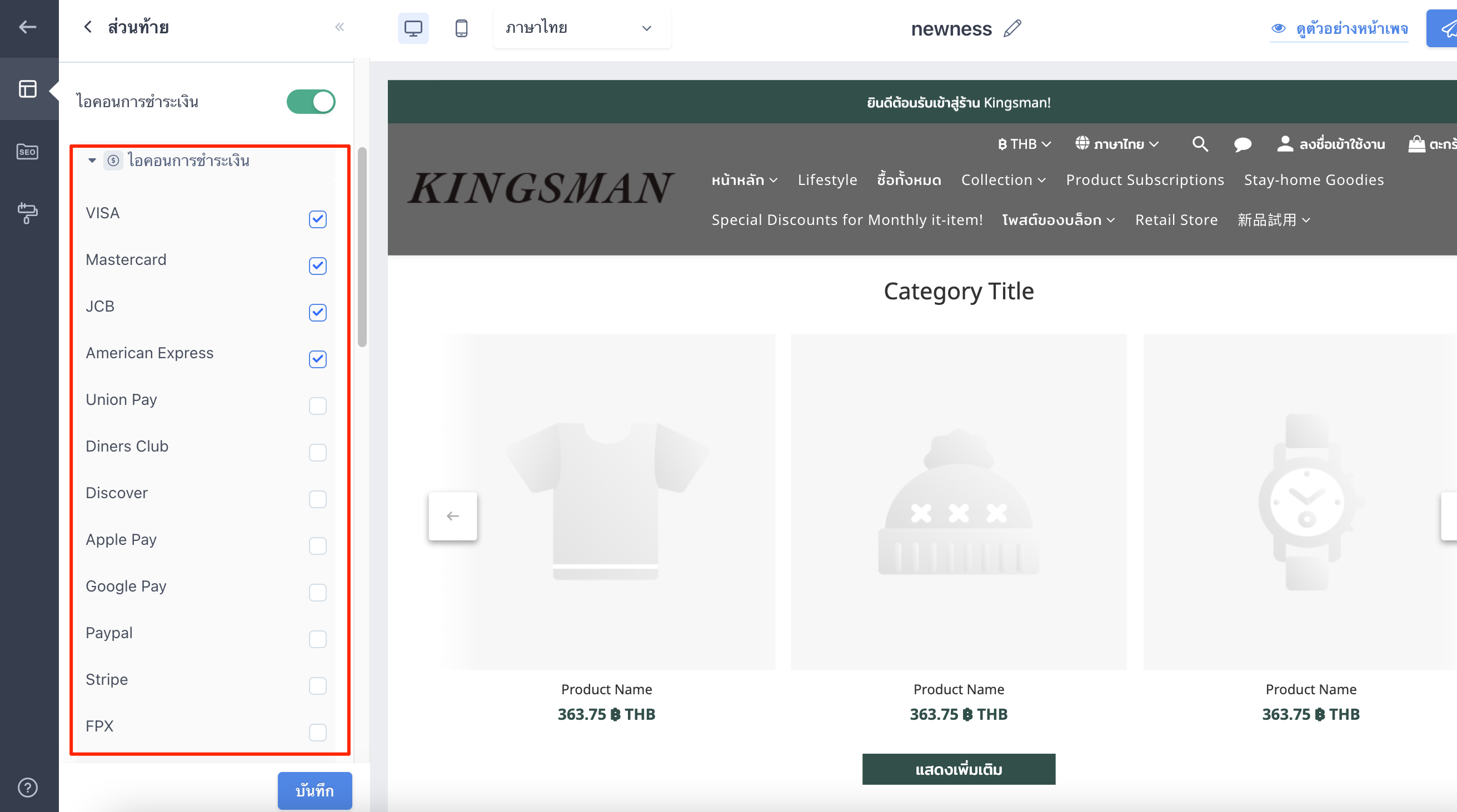Open the SEO settings sidebar icon

click(x=27, y=152)
